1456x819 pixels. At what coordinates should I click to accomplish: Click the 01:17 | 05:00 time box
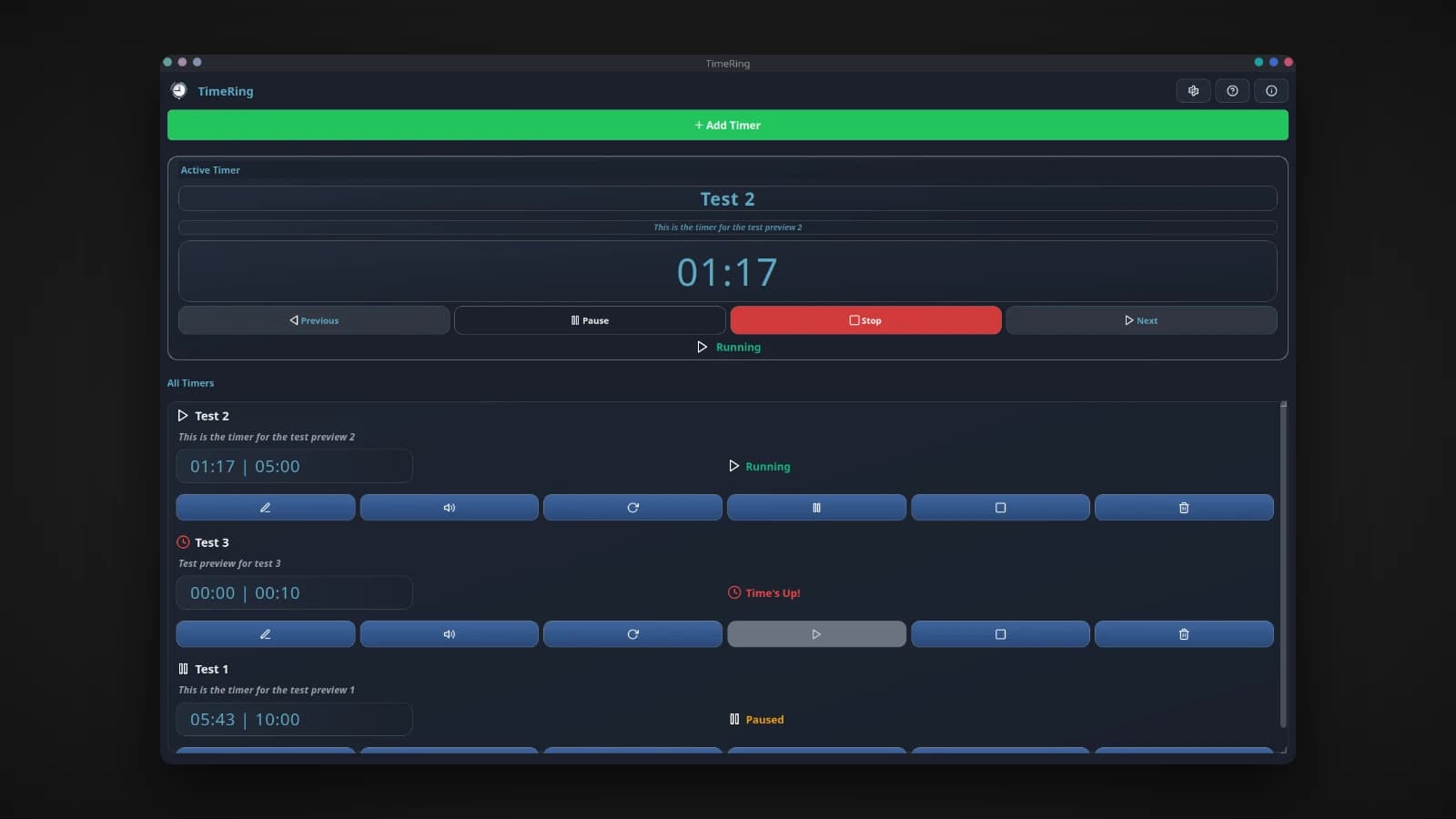(294, 466)
